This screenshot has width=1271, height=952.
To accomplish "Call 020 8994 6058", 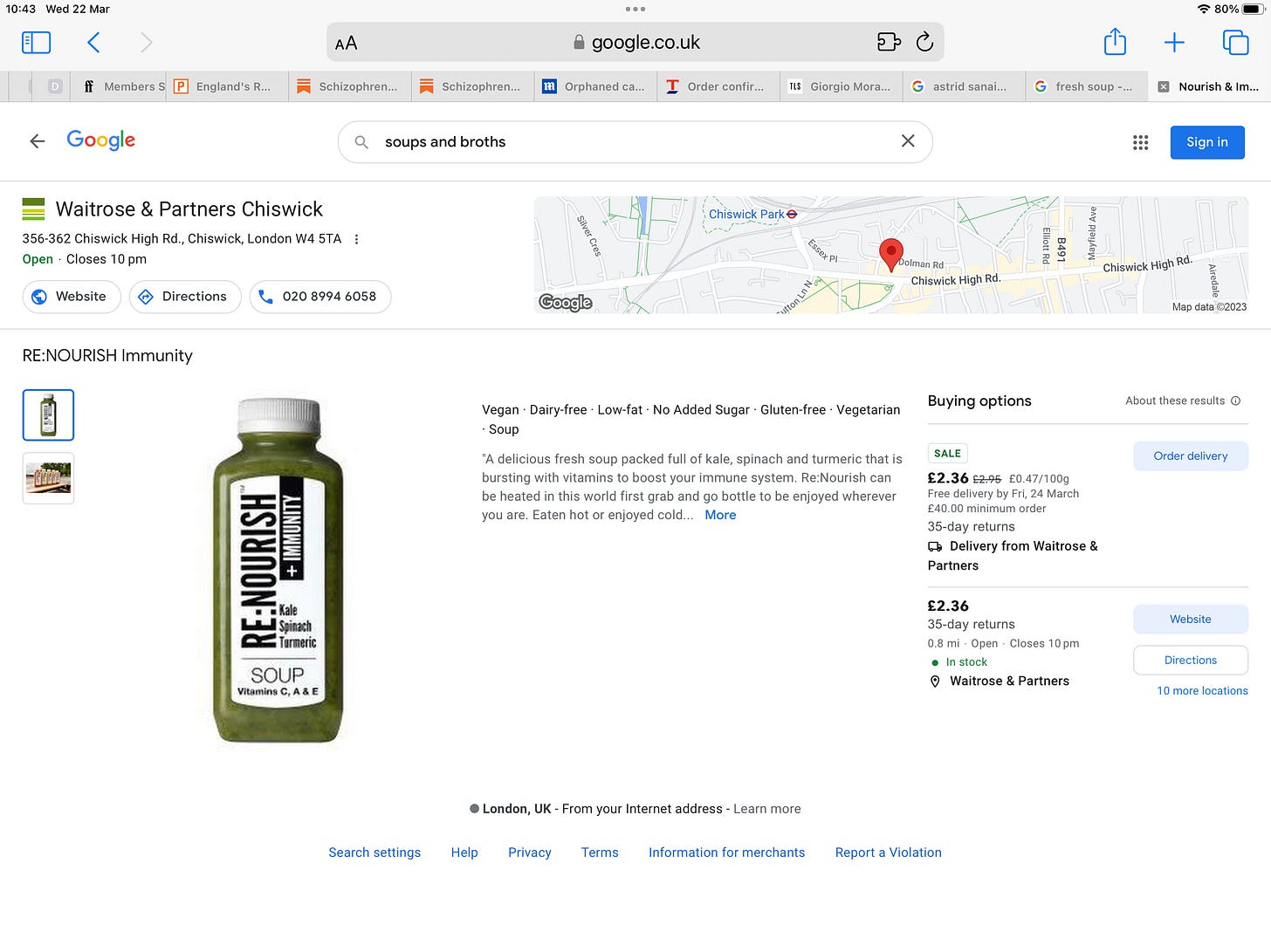I will 320,297.
